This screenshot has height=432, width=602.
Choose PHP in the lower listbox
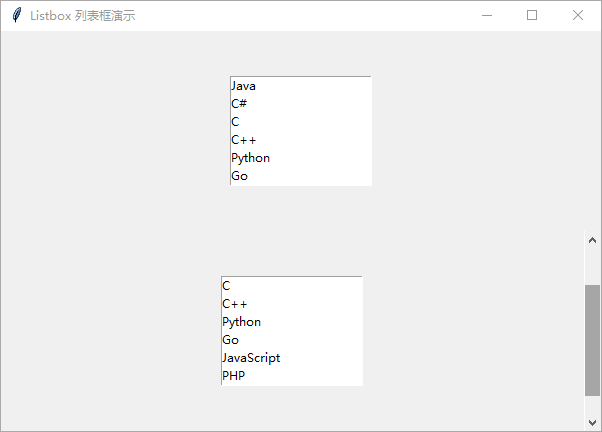tap(292, 376)
